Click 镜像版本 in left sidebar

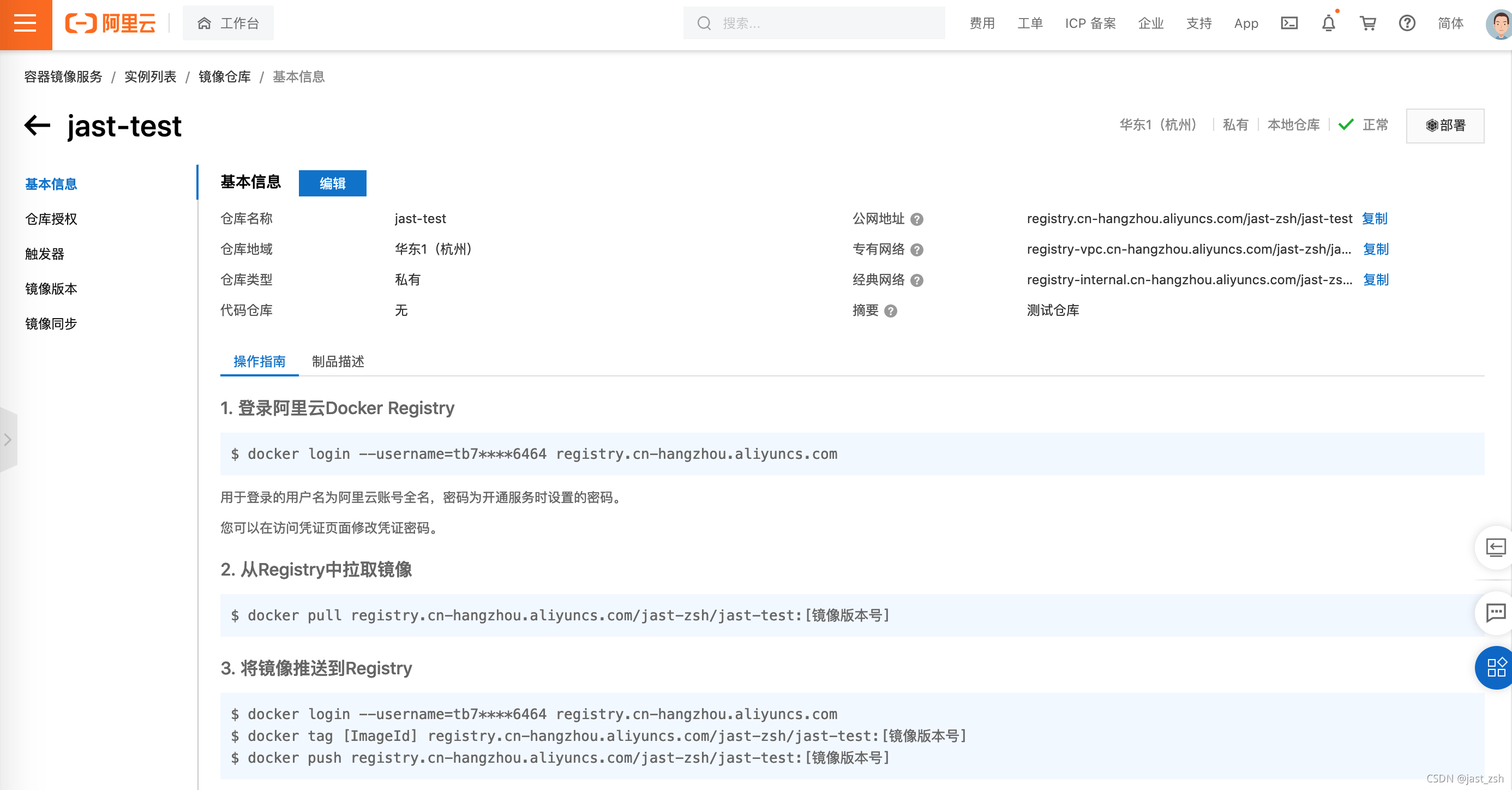coord(51,288)
